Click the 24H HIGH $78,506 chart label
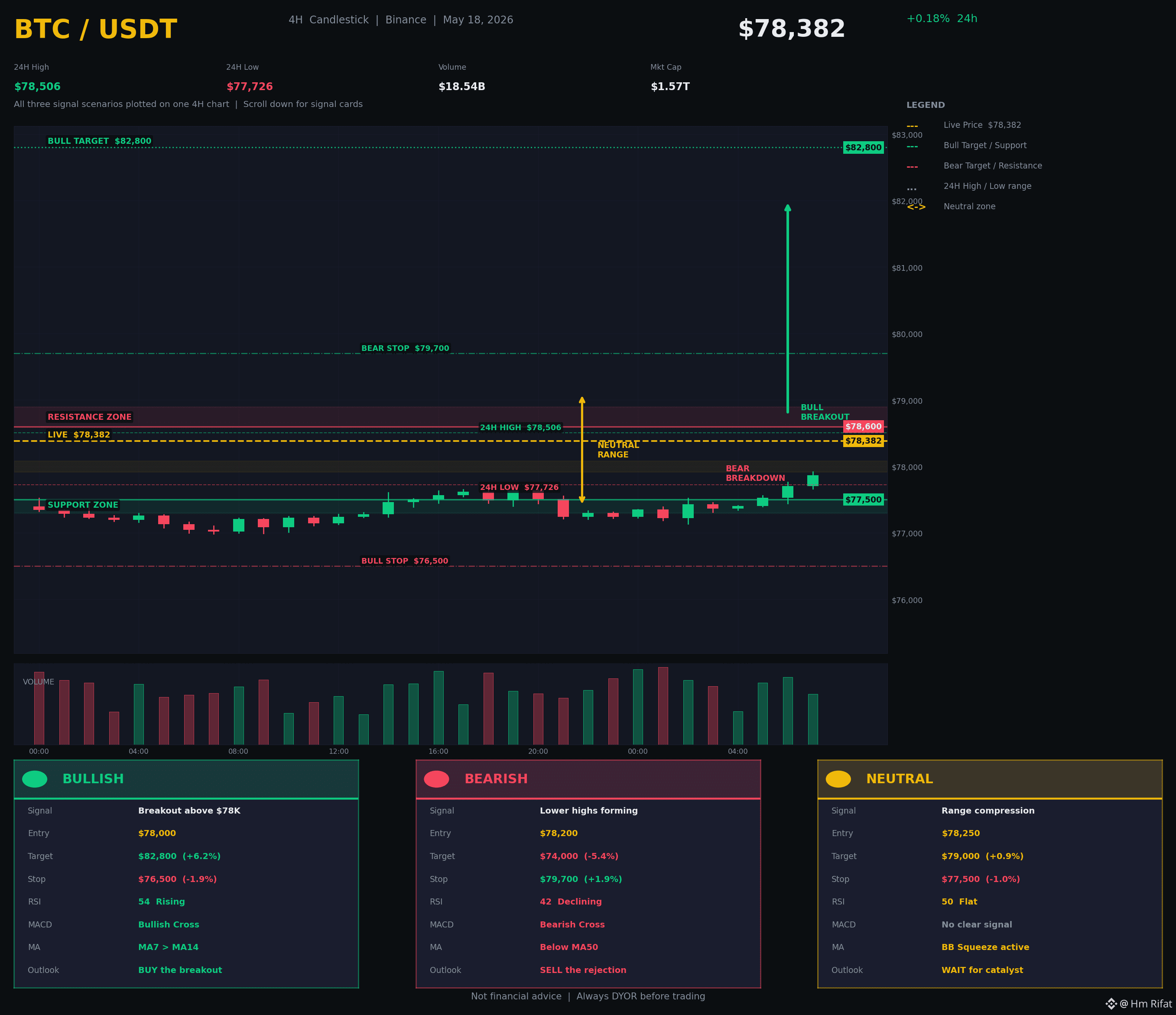Image resolution: width=1176 pixels, height=1015 pixels. (520, 428)
